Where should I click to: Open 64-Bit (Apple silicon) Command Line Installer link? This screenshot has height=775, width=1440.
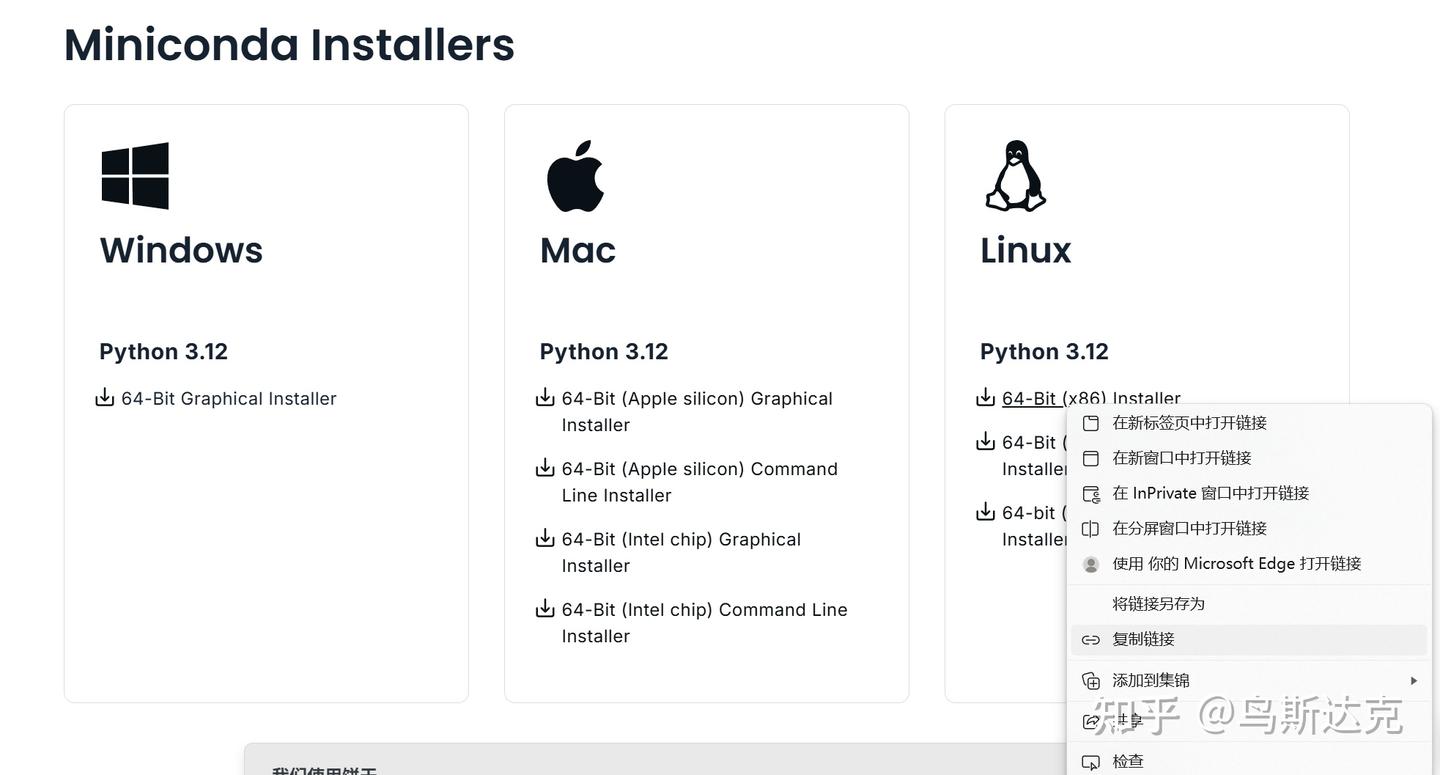[x=700, y=482]
